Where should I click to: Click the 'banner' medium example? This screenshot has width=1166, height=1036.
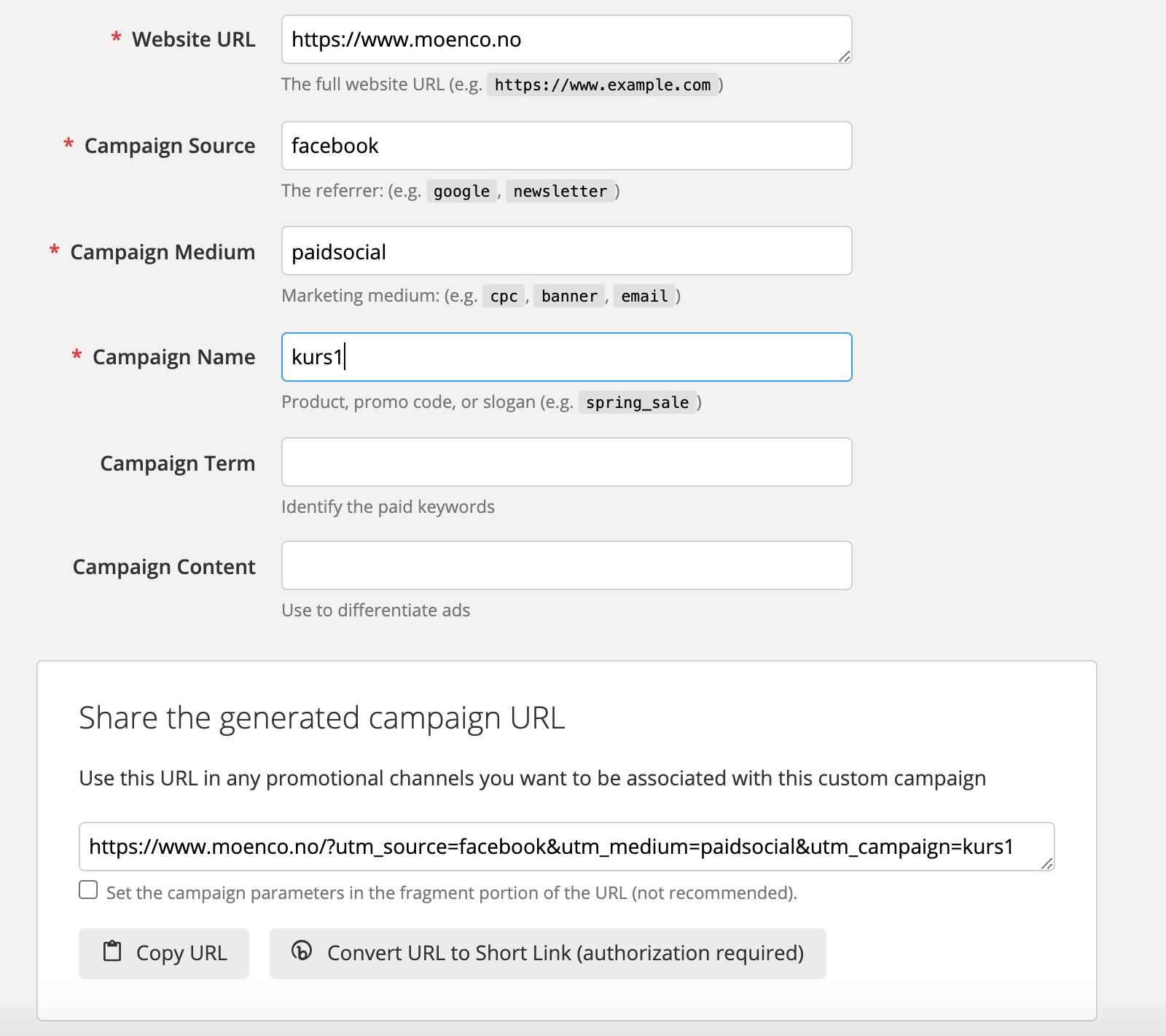coord(569,296)
